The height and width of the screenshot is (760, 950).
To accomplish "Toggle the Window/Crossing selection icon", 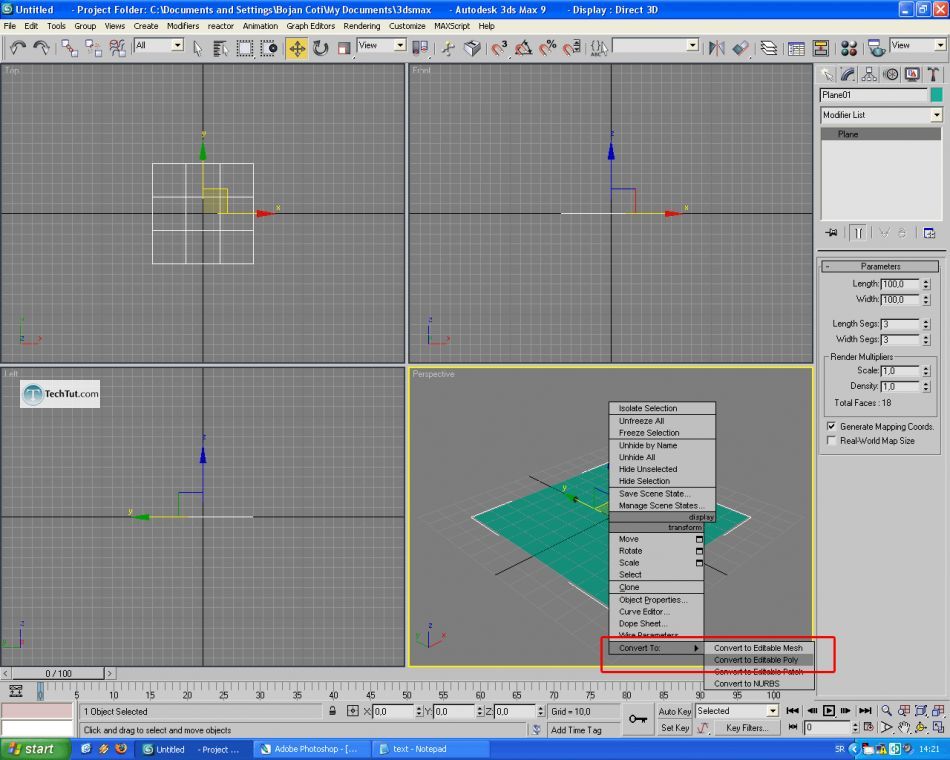I will point(268,48).
